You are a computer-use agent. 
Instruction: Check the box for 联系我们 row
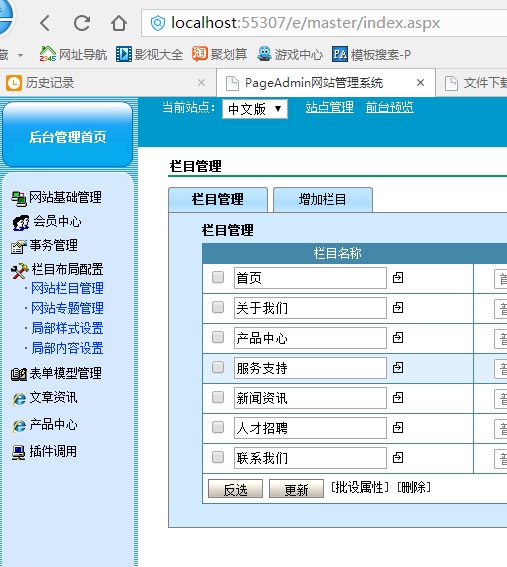[218, 457]
